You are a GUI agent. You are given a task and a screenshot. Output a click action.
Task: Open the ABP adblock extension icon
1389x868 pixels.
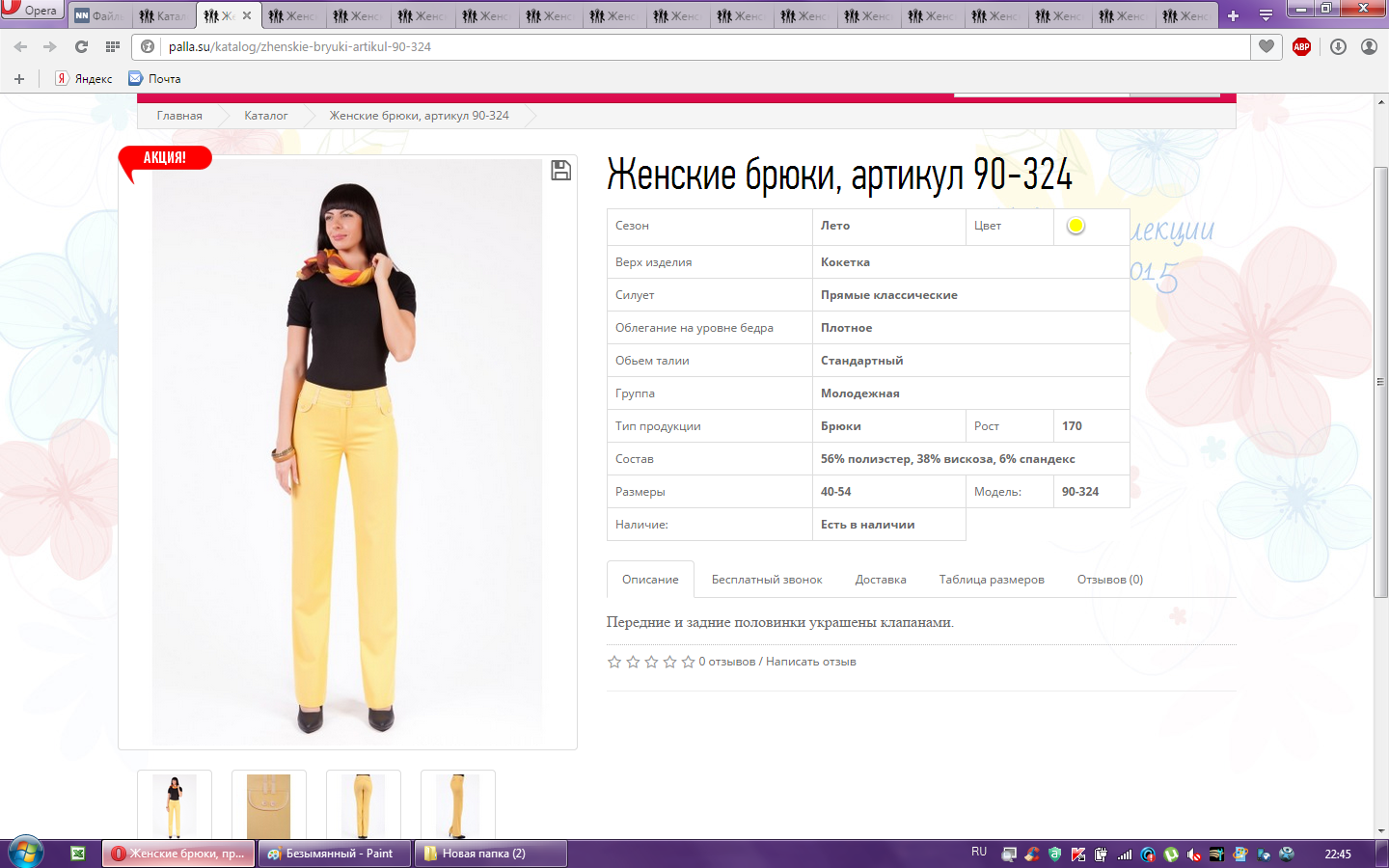tap(1301, 46)
